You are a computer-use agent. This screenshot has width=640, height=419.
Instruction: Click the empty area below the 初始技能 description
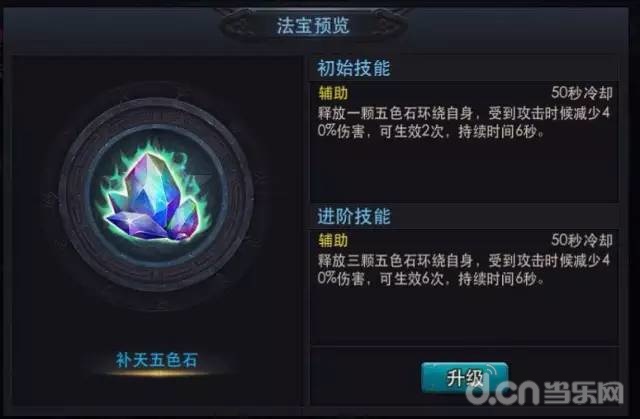pyautogui.click(x=464, y=171)
